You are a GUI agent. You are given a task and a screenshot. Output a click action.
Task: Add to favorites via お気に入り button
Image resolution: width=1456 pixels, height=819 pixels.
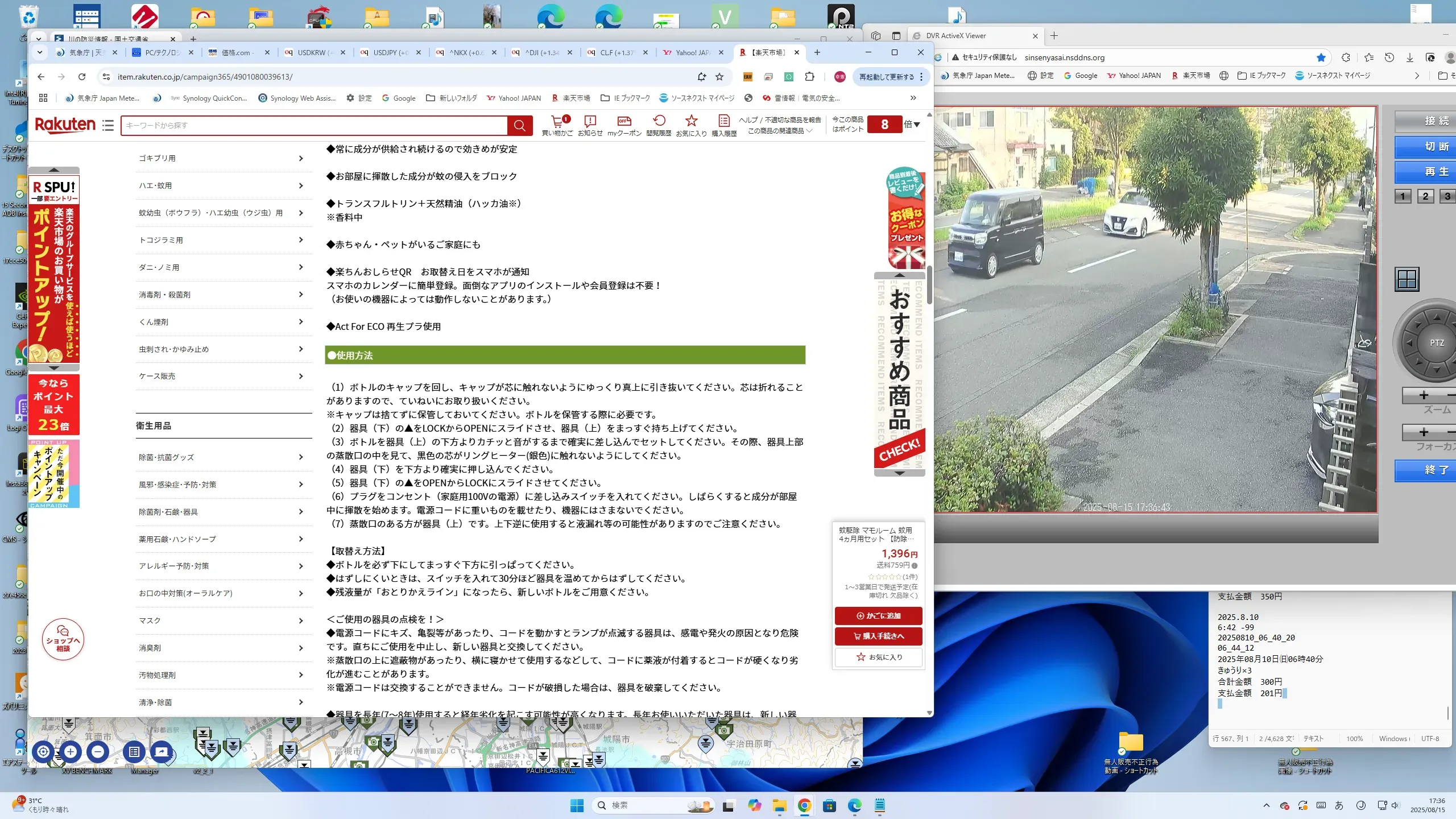tap(879, 657)
